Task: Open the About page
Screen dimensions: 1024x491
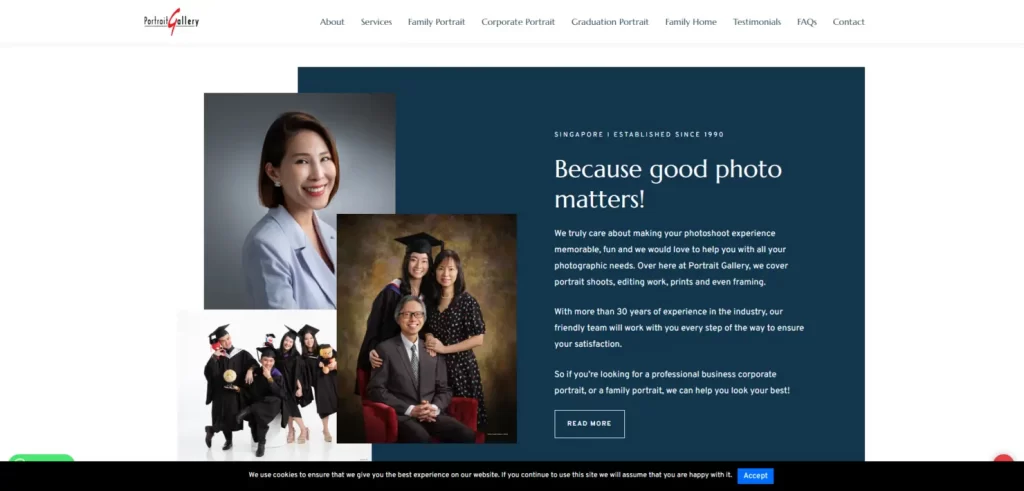Action: 332,22
